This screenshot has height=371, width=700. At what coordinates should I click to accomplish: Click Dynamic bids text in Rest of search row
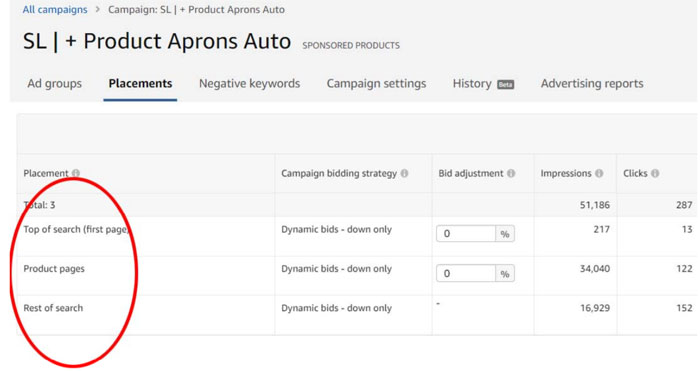pyautogui.click(x=336, y=308)
